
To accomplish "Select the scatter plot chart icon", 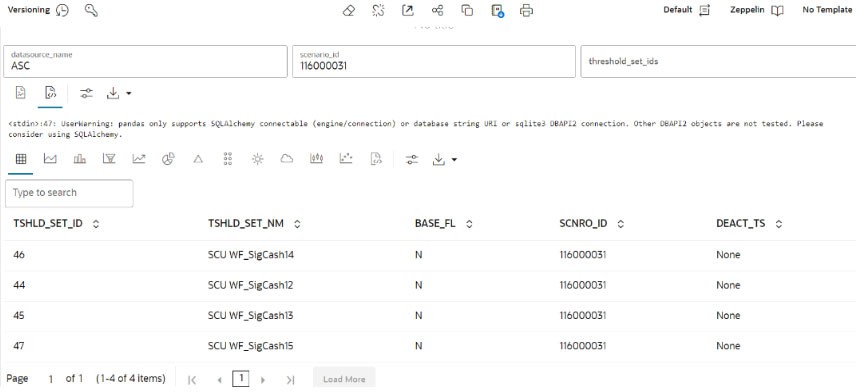I will [346, 159].
